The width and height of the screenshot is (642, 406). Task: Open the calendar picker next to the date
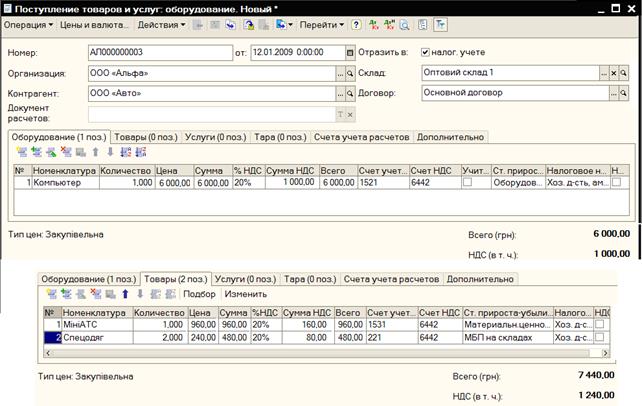tap(350, 52)
